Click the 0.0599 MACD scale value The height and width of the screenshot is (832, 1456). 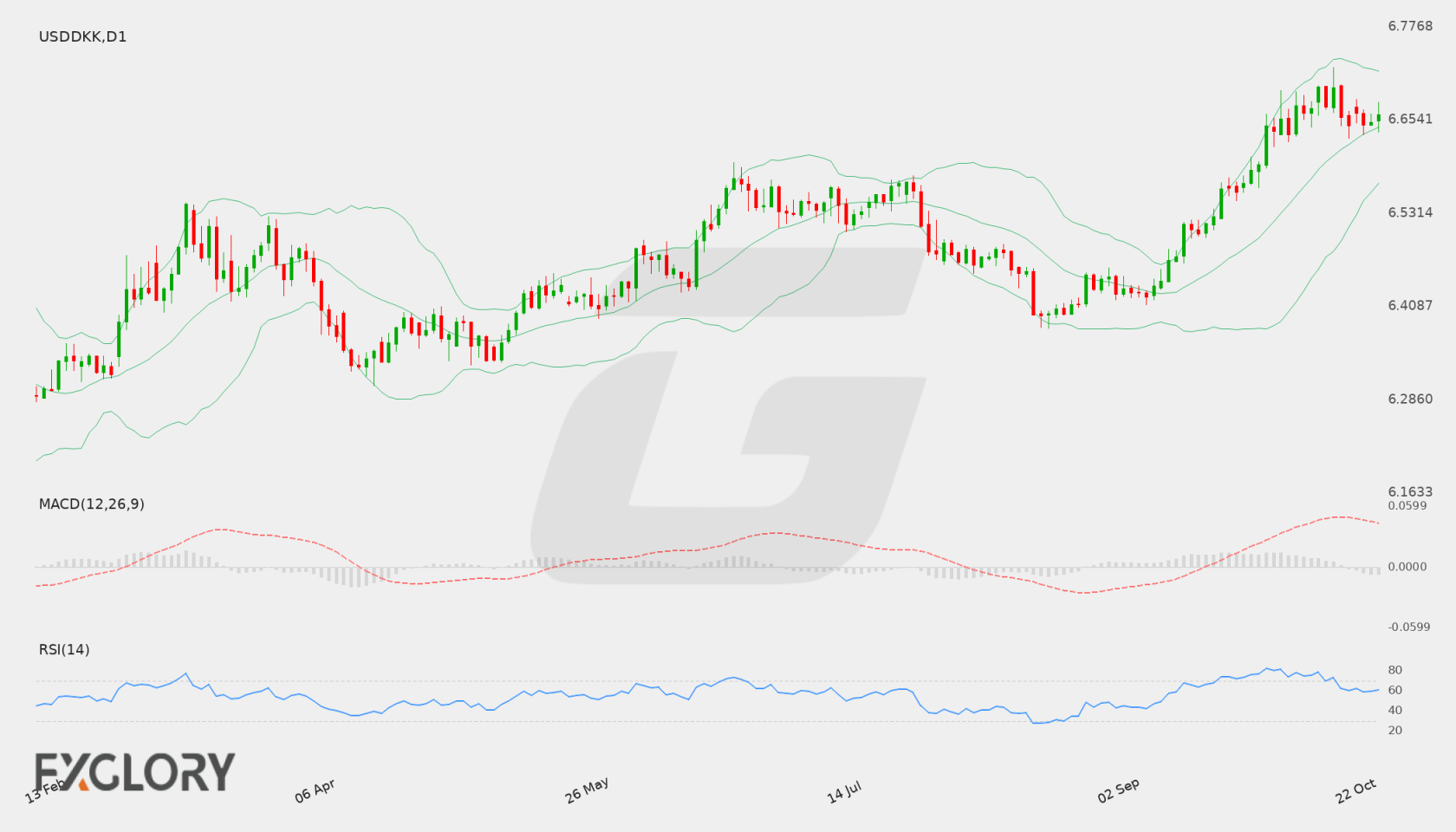pos(1407,505)
